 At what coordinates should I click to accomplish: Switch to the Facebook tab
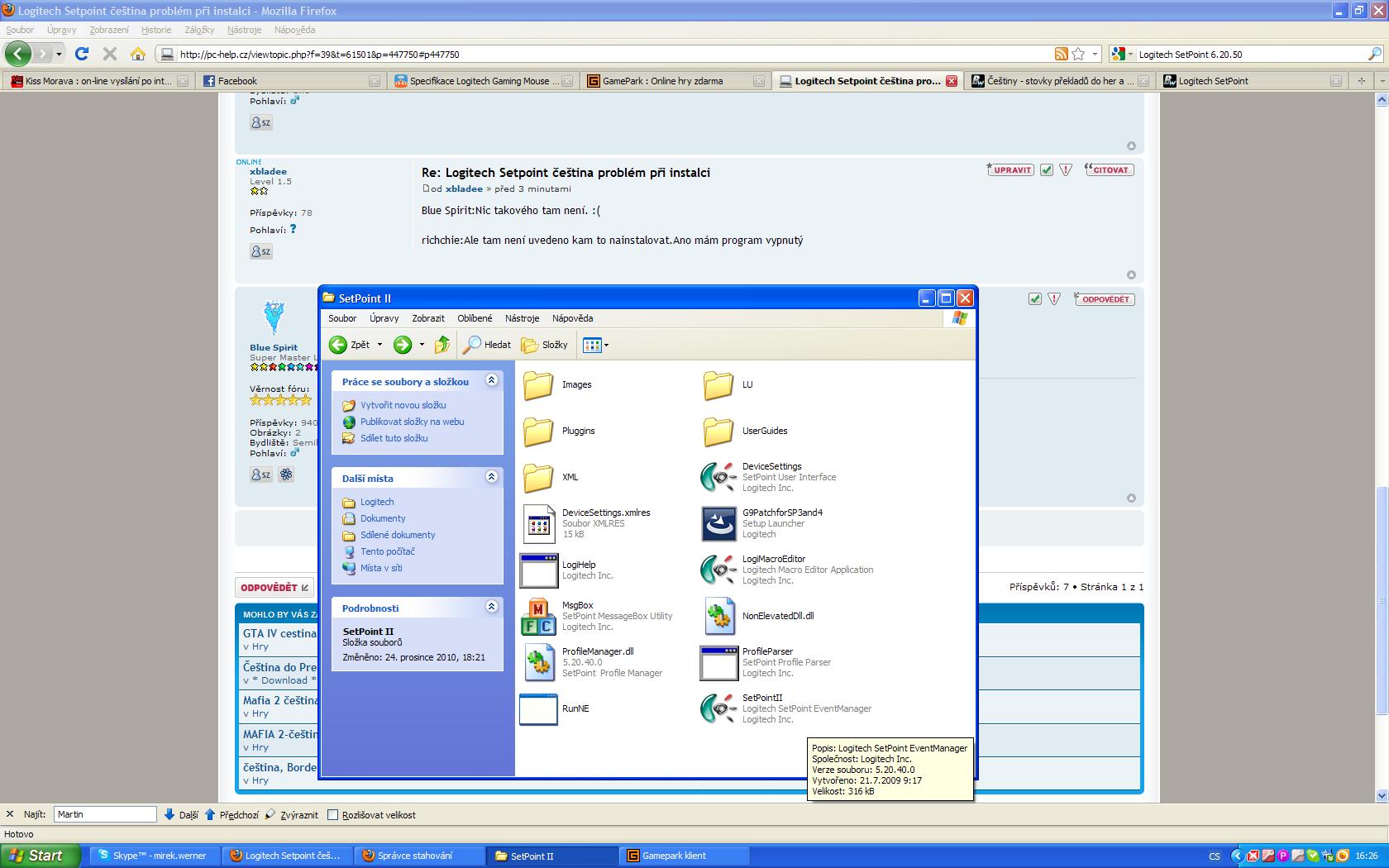click(x=291, y=81)
